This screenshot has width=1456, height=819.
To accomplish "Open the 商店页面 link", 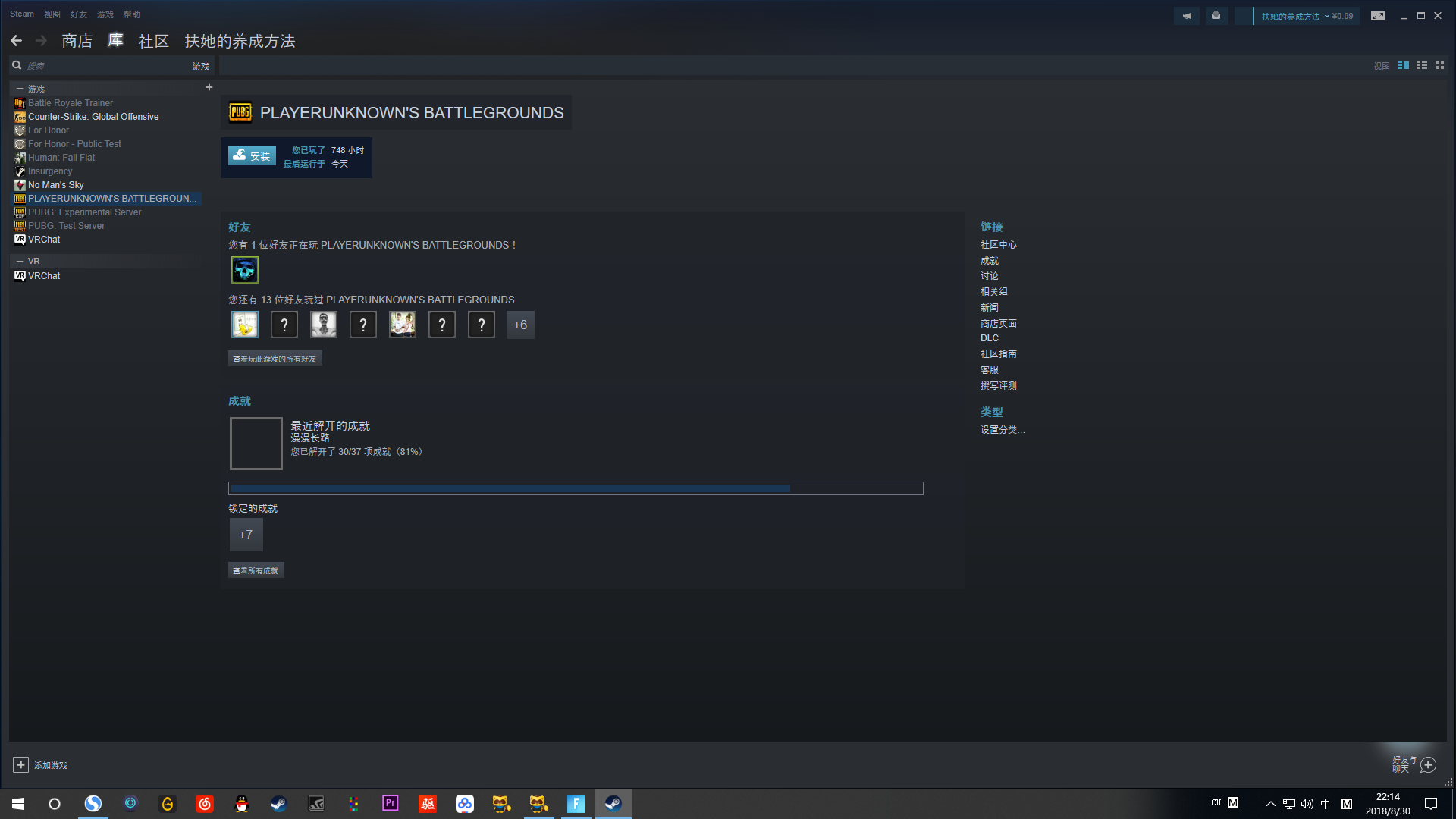I will tap(999, 324).
